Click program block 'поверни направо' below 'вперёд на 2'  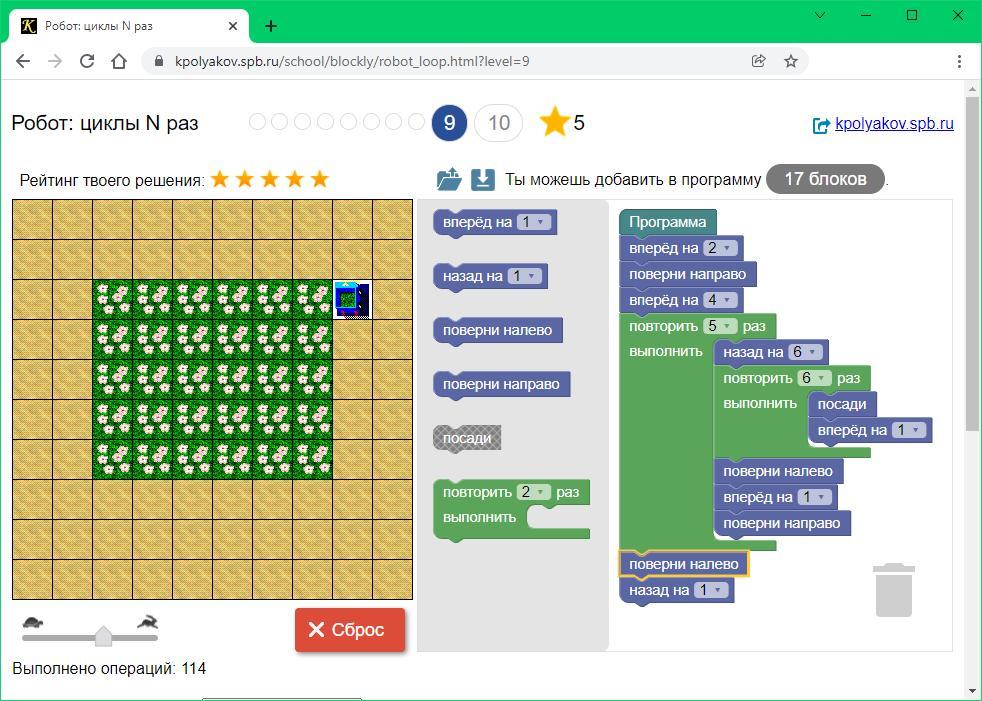pos(687,274)
